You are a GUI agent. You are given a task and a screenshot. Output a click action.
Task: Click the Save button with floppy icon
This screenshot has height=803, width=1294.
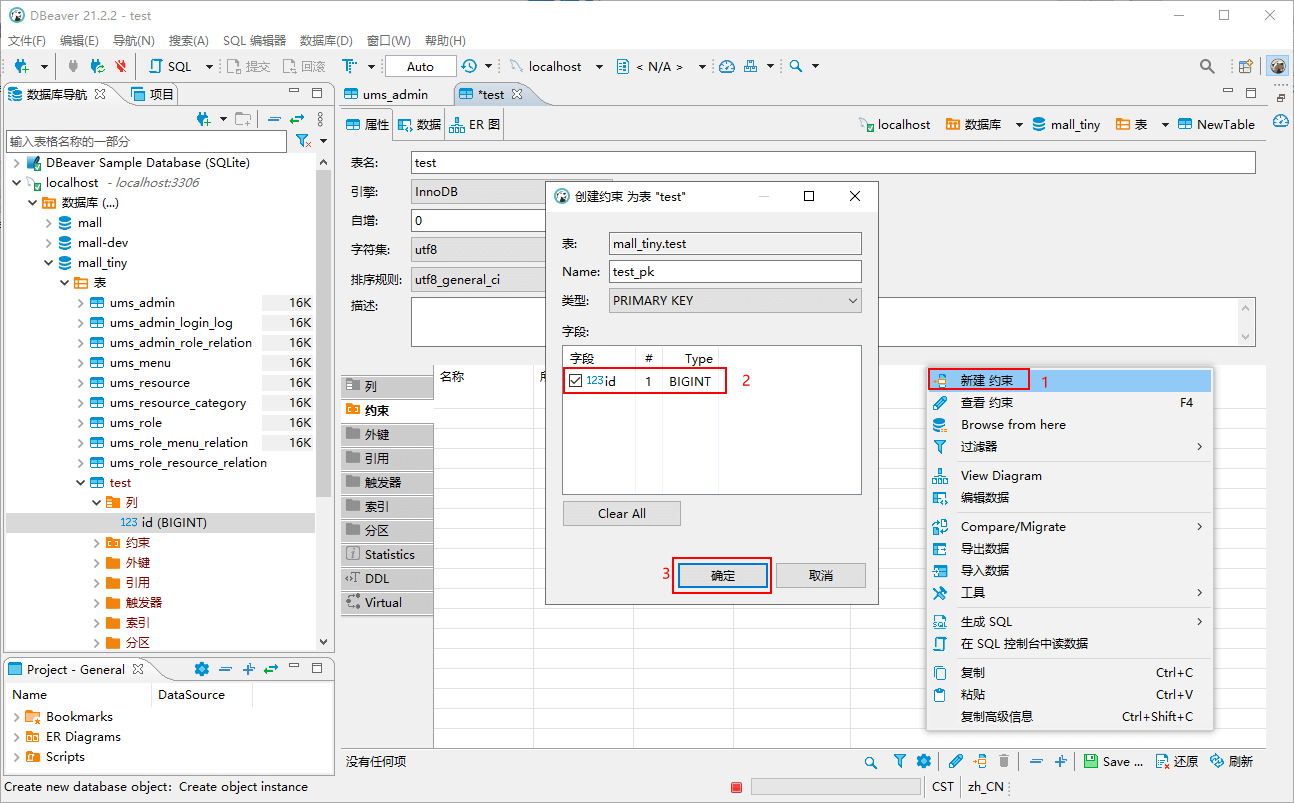pos(1114,761)
